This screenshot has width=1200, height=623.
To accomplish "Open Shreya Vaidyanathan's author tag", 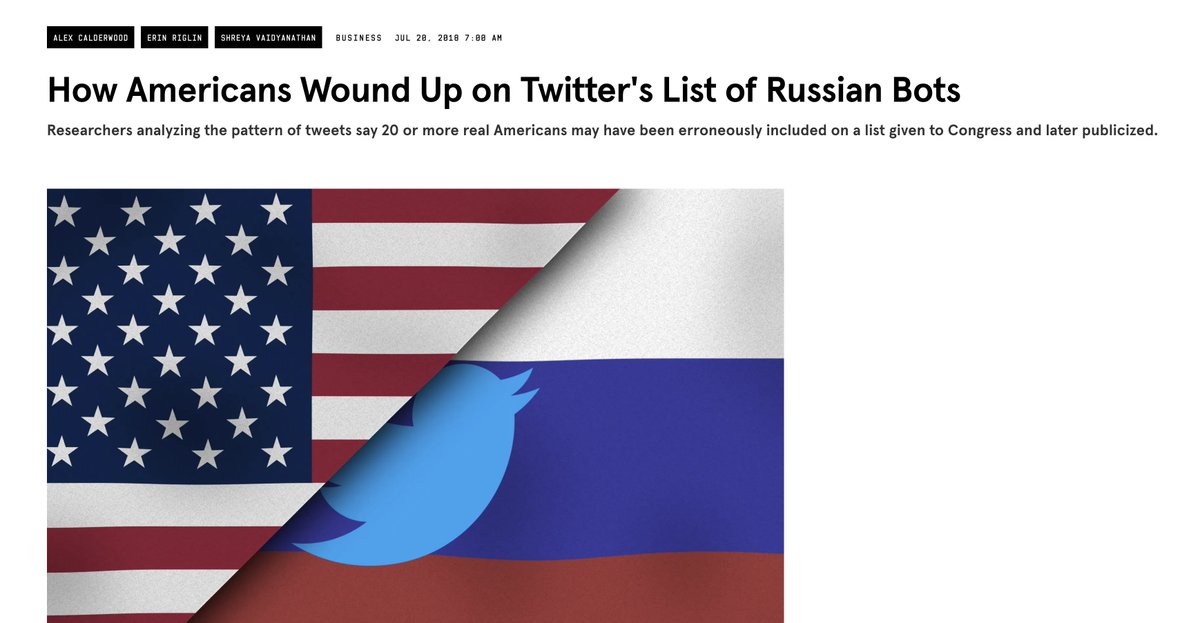I will click(268, 38).
